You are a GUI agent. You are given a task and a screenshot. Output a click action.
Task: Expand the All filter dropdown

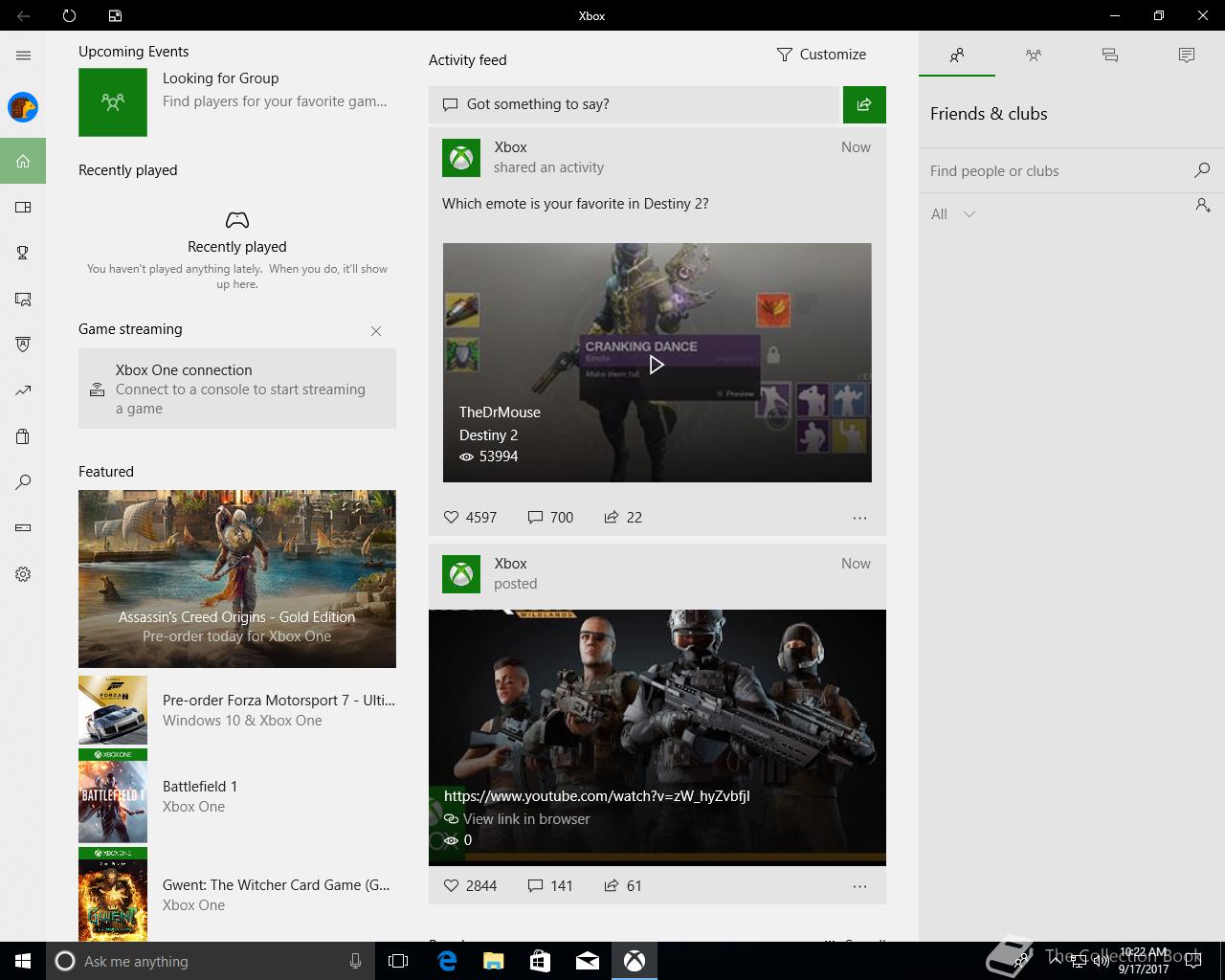pos(953,214)
